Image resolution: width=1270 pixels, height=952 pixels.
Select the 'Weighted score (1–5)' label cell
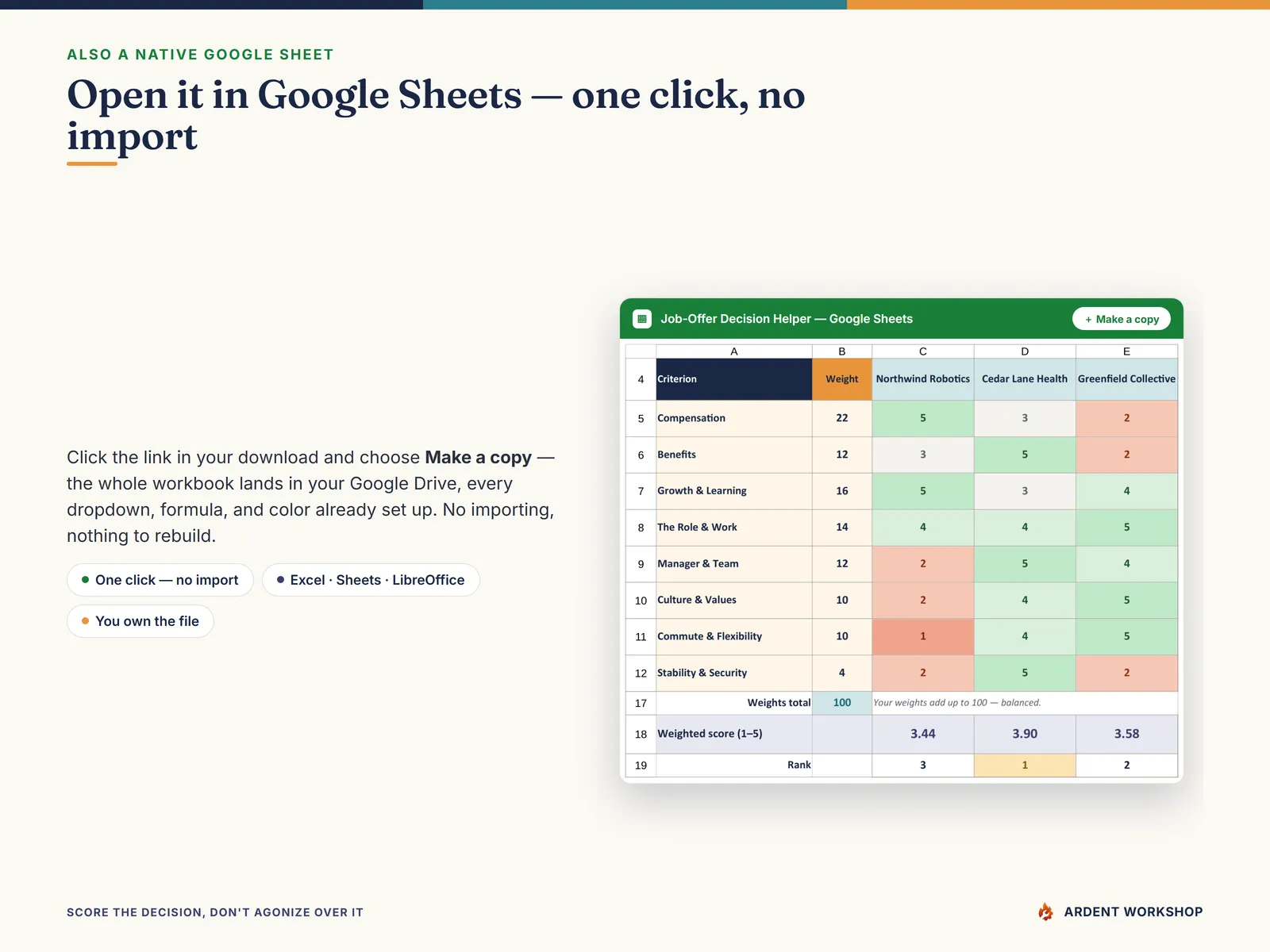(734, 734)
